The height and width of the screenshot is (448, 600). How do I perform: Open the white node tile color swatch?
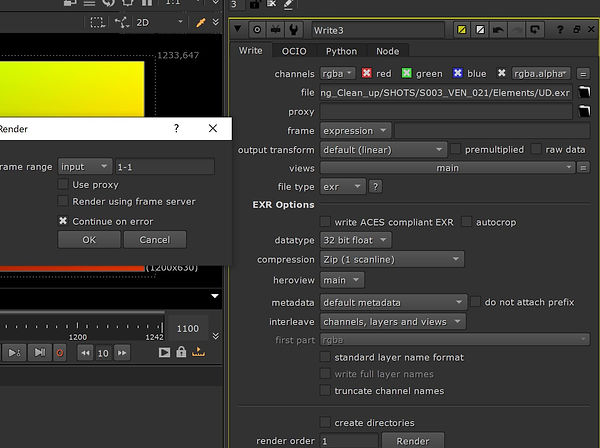point(480,30)
